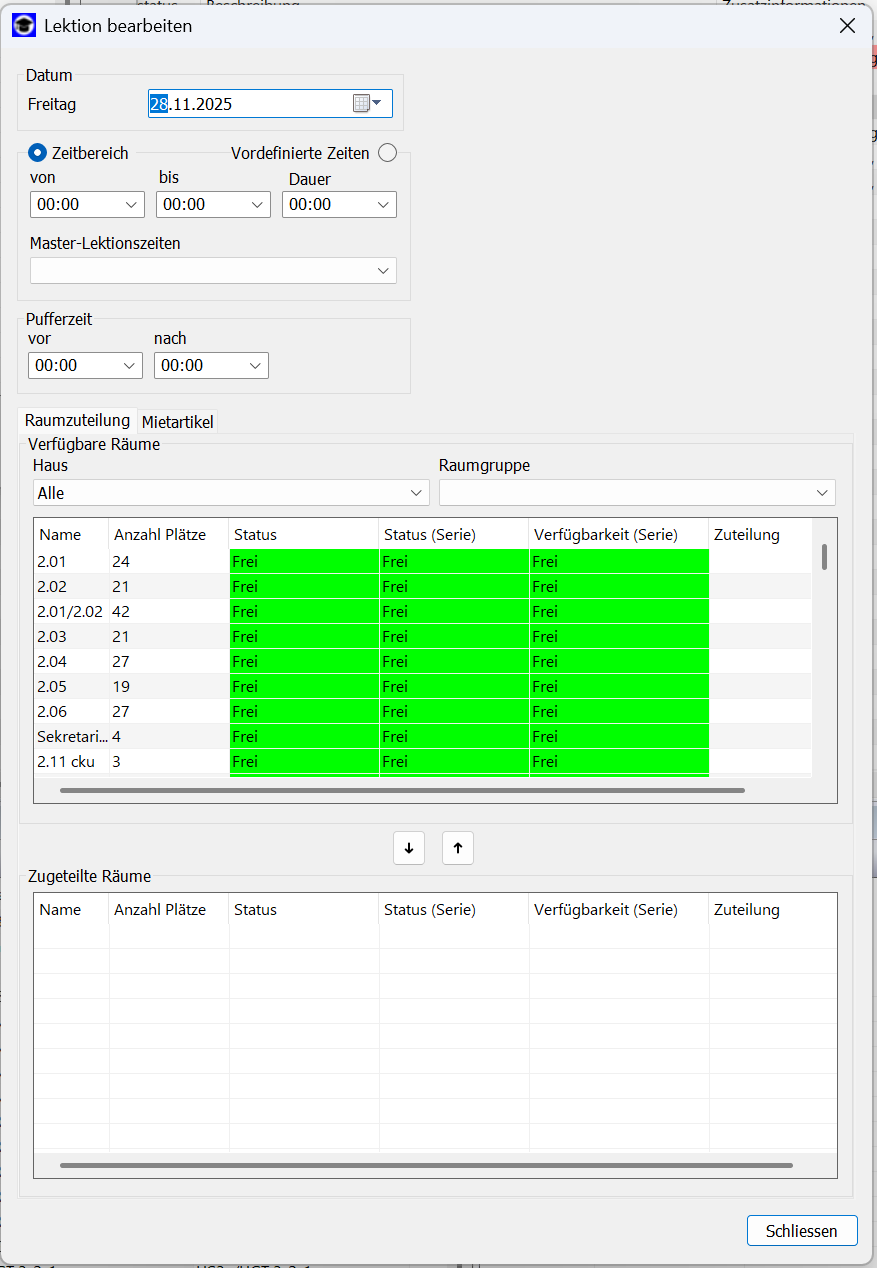Open the Dauer dropdown

[x=383, y=205]
